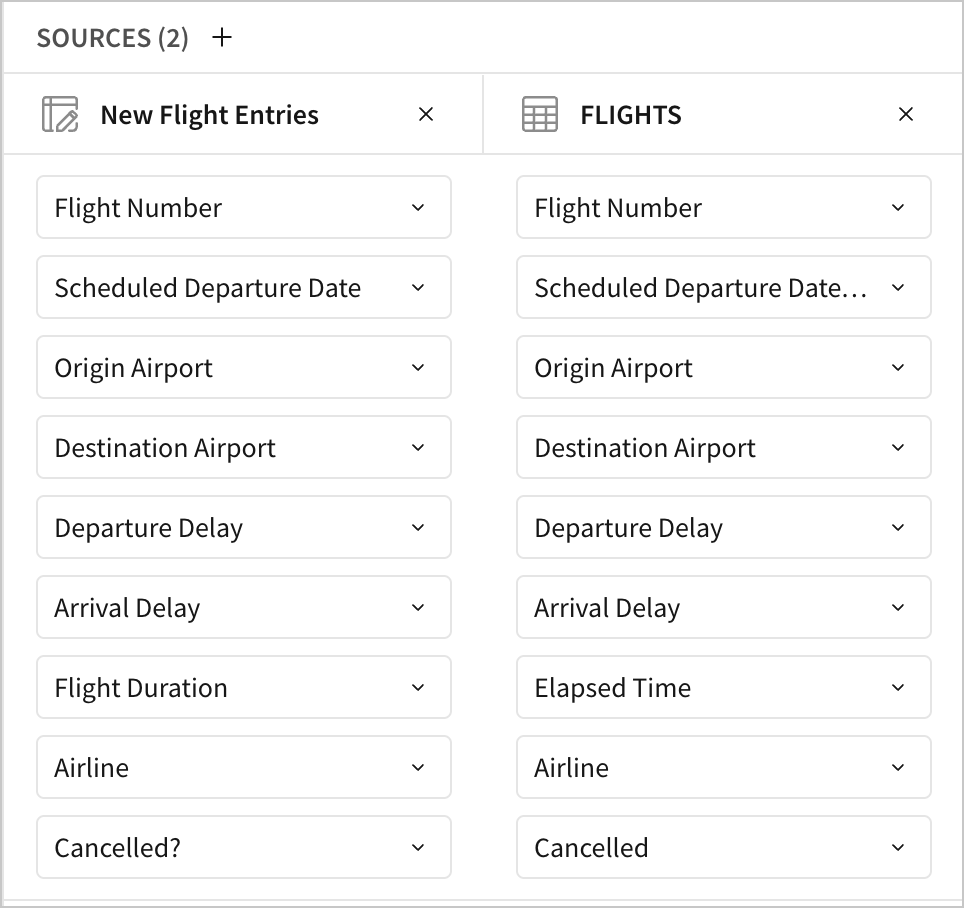Viewport: 964px width, 908px height.
Task: Click the SOURCES (2) heading
Action: [x=112, y=38]
